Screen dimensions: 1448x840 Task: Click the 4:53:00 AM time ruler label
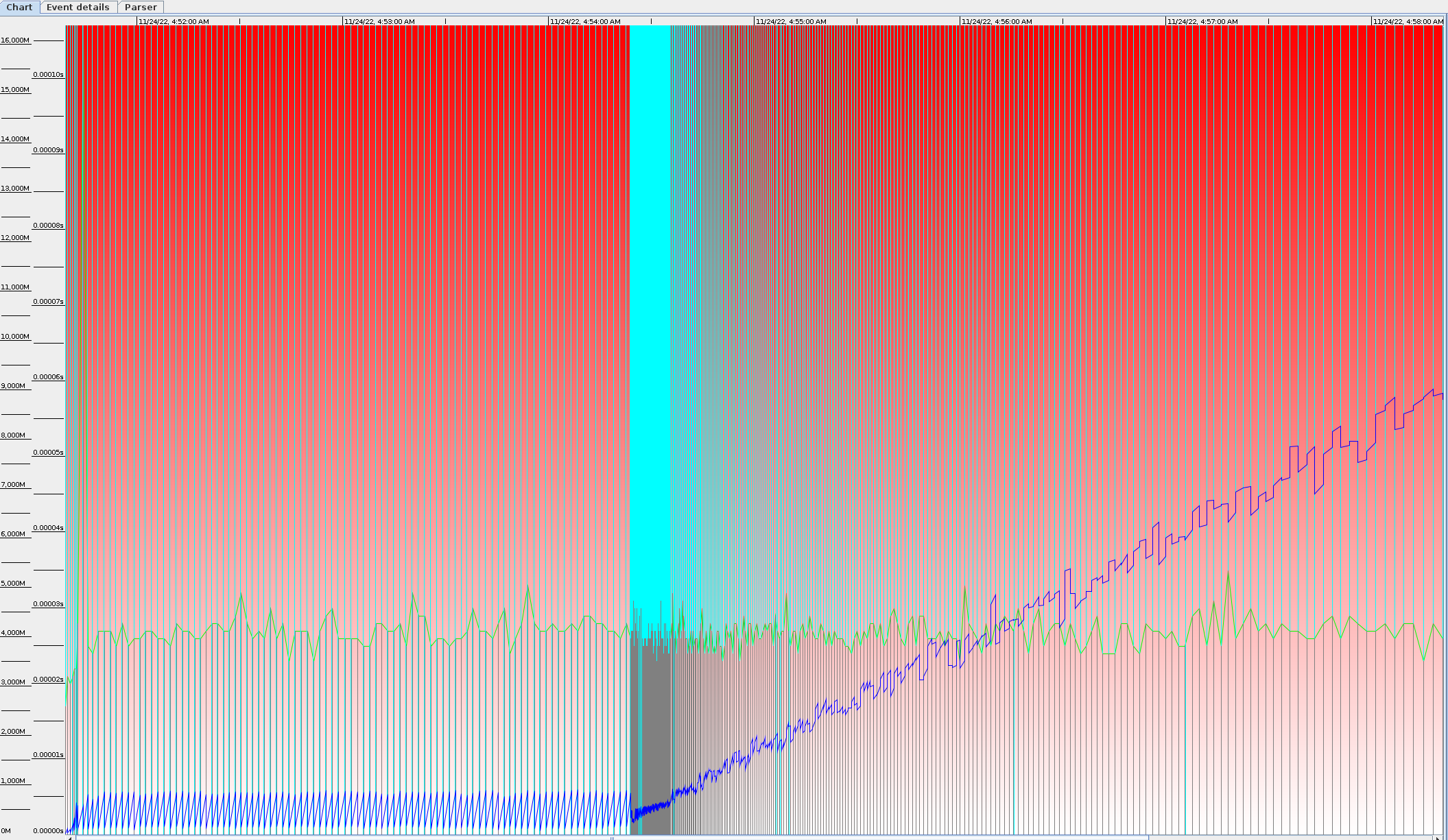(x=379, y=21)
